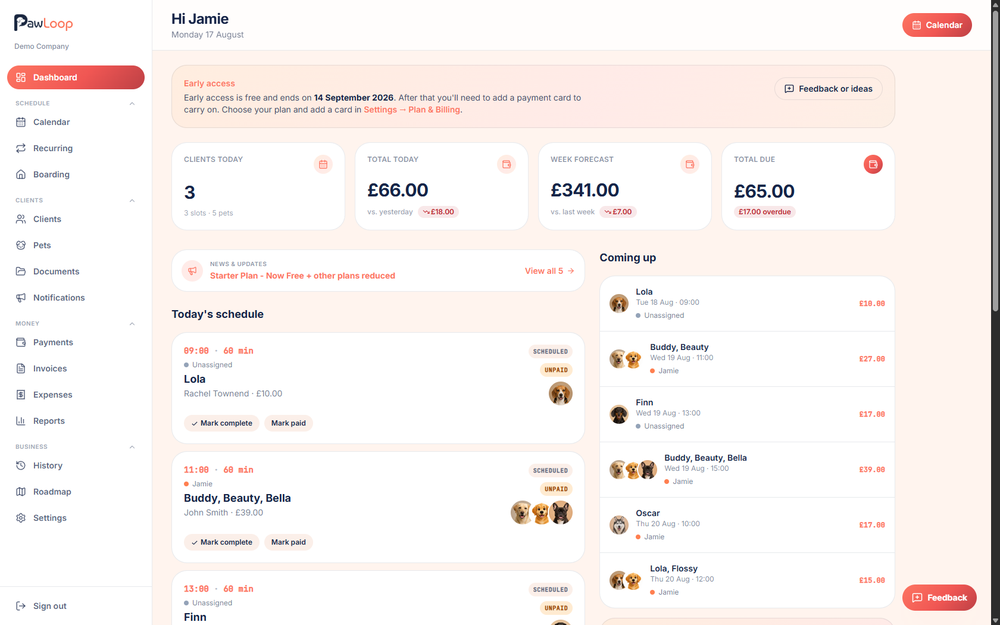
Task: Click Lola's beagle avatar in today's schedule
Action: click(x=560, y=393)
